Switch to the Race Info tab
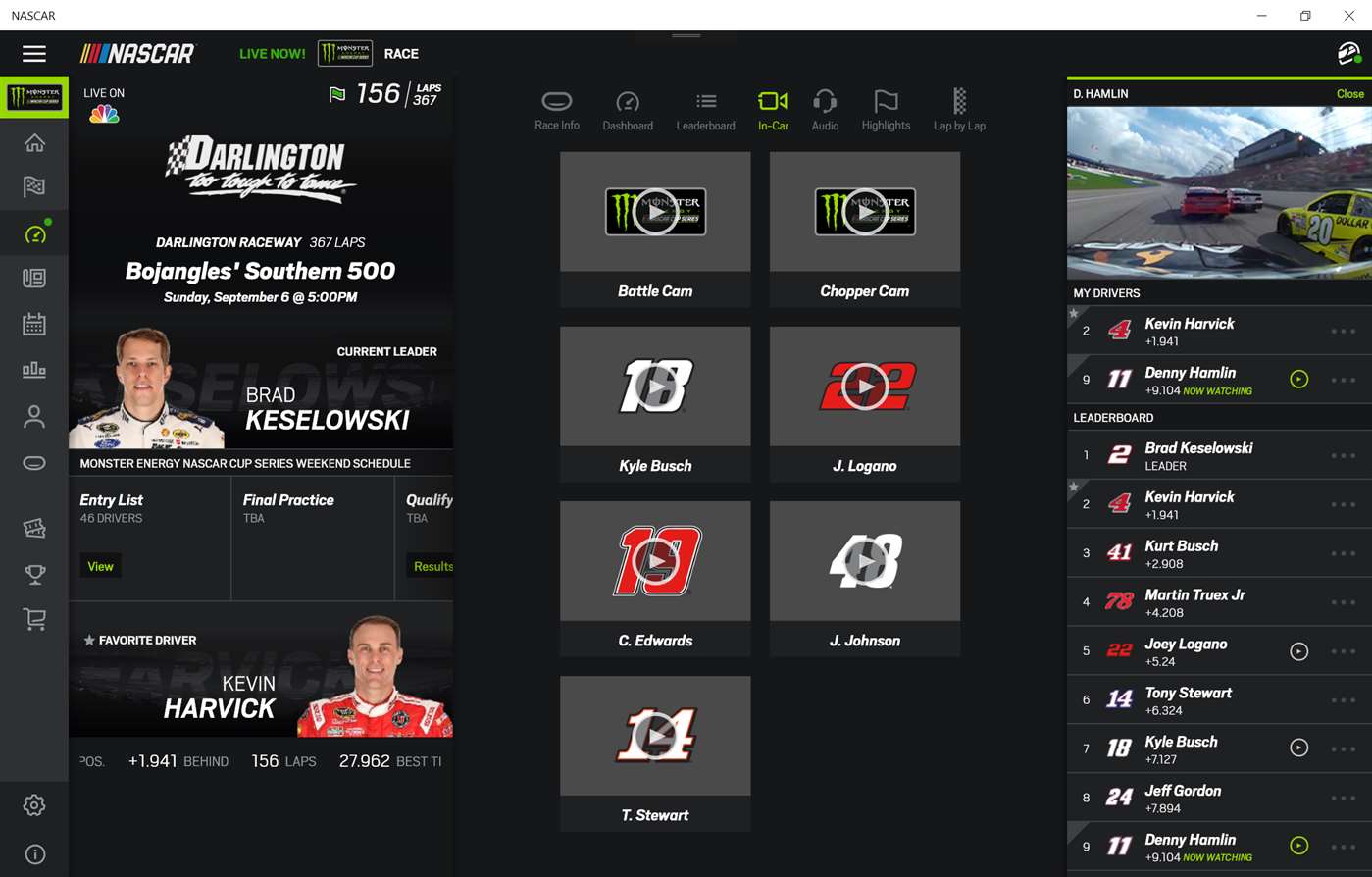This screenshot has width=1372, height=877. [x=557, y=110]
